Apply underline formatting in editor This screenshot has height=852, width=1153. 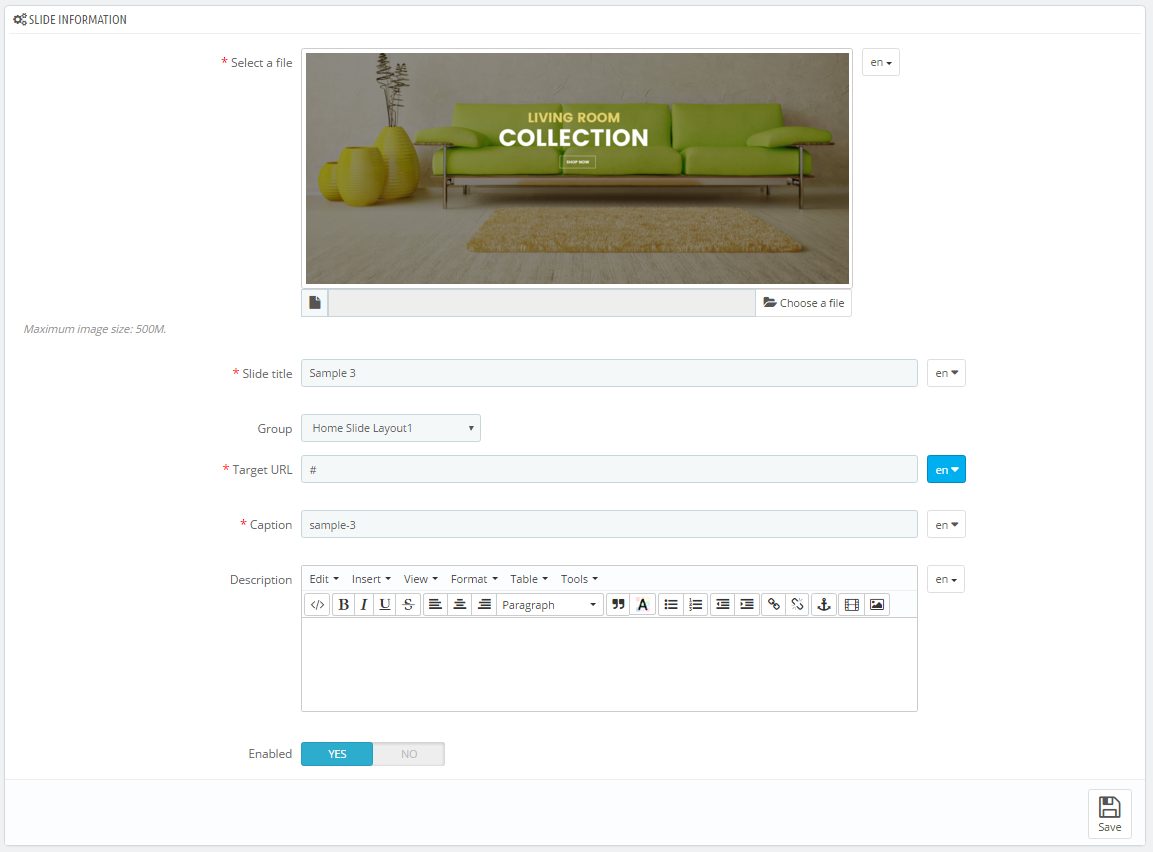tap(385, 604)
